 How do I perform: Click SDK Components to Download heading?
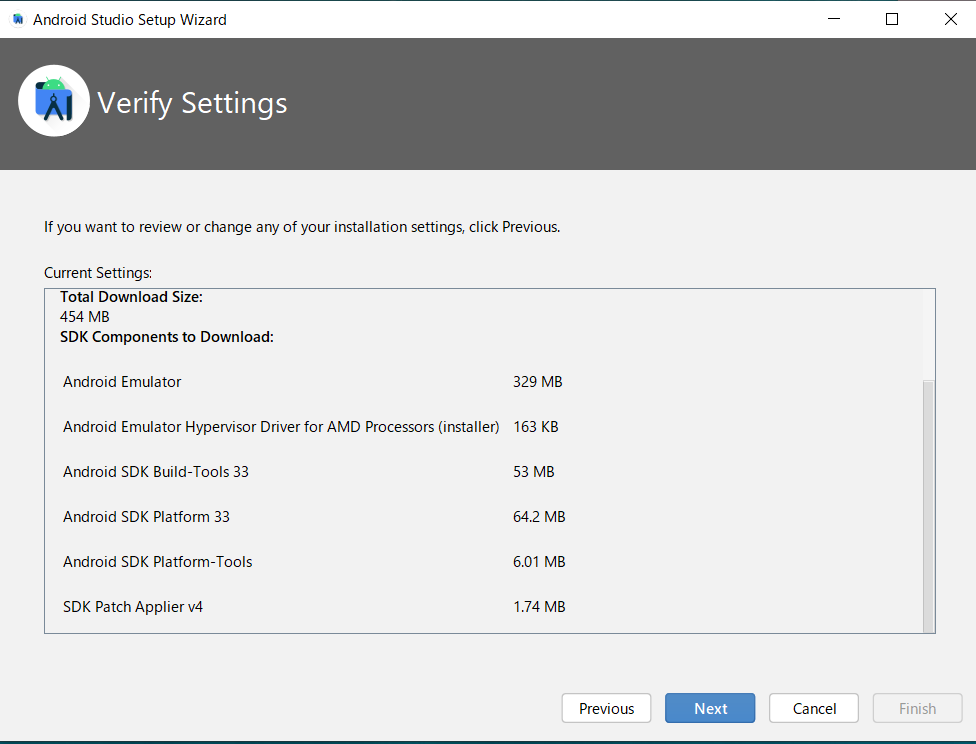[167, 337]
